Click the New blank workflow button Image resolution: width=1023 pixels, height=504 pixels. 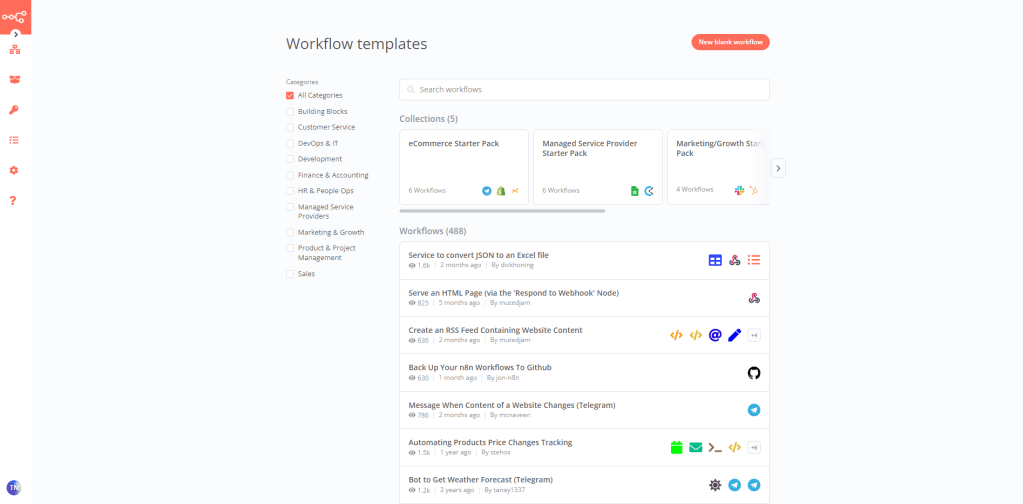click(730, 42)
